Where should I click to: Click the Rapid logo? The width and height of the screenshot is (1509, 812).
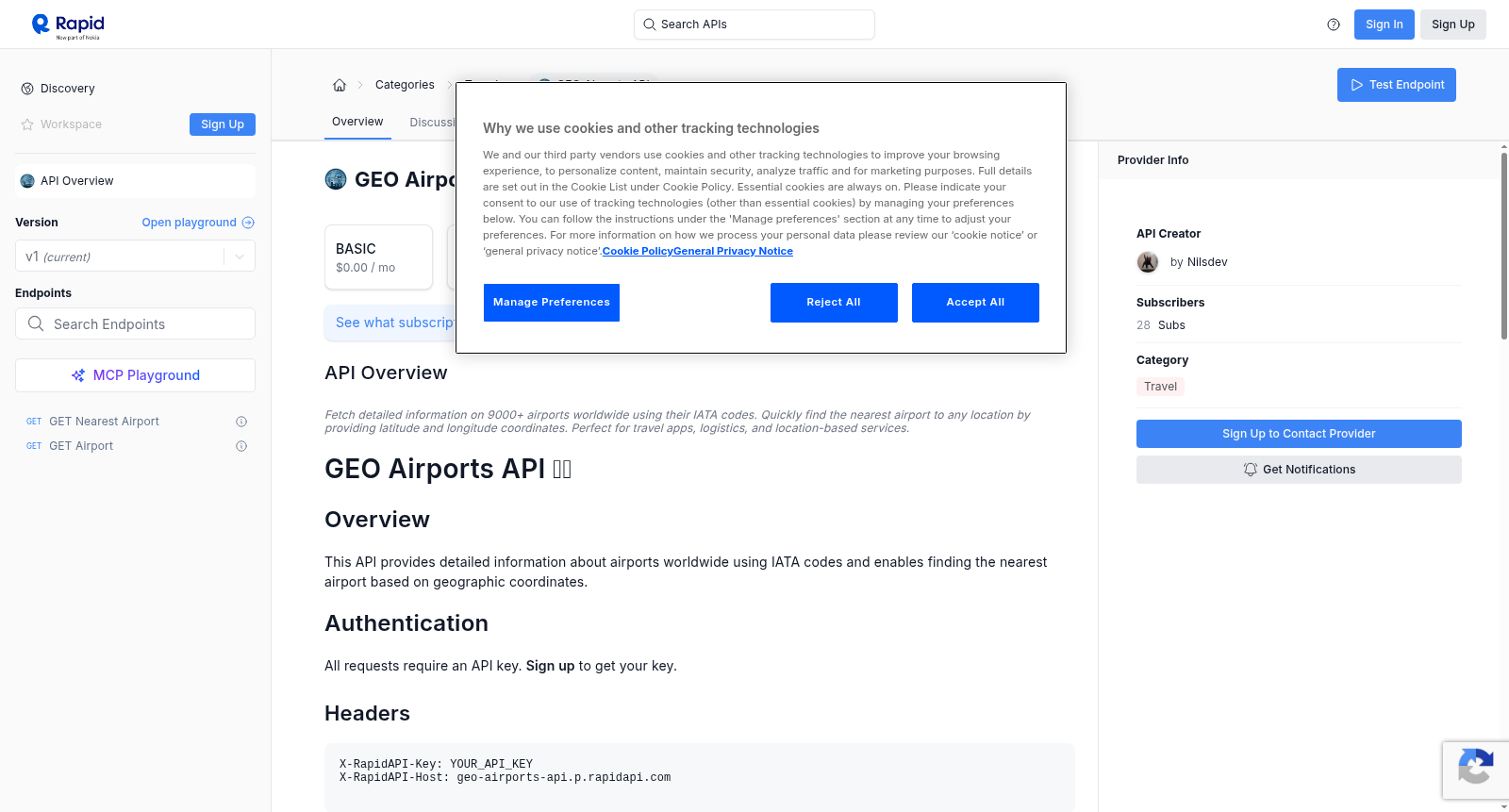tap(68, 25)
